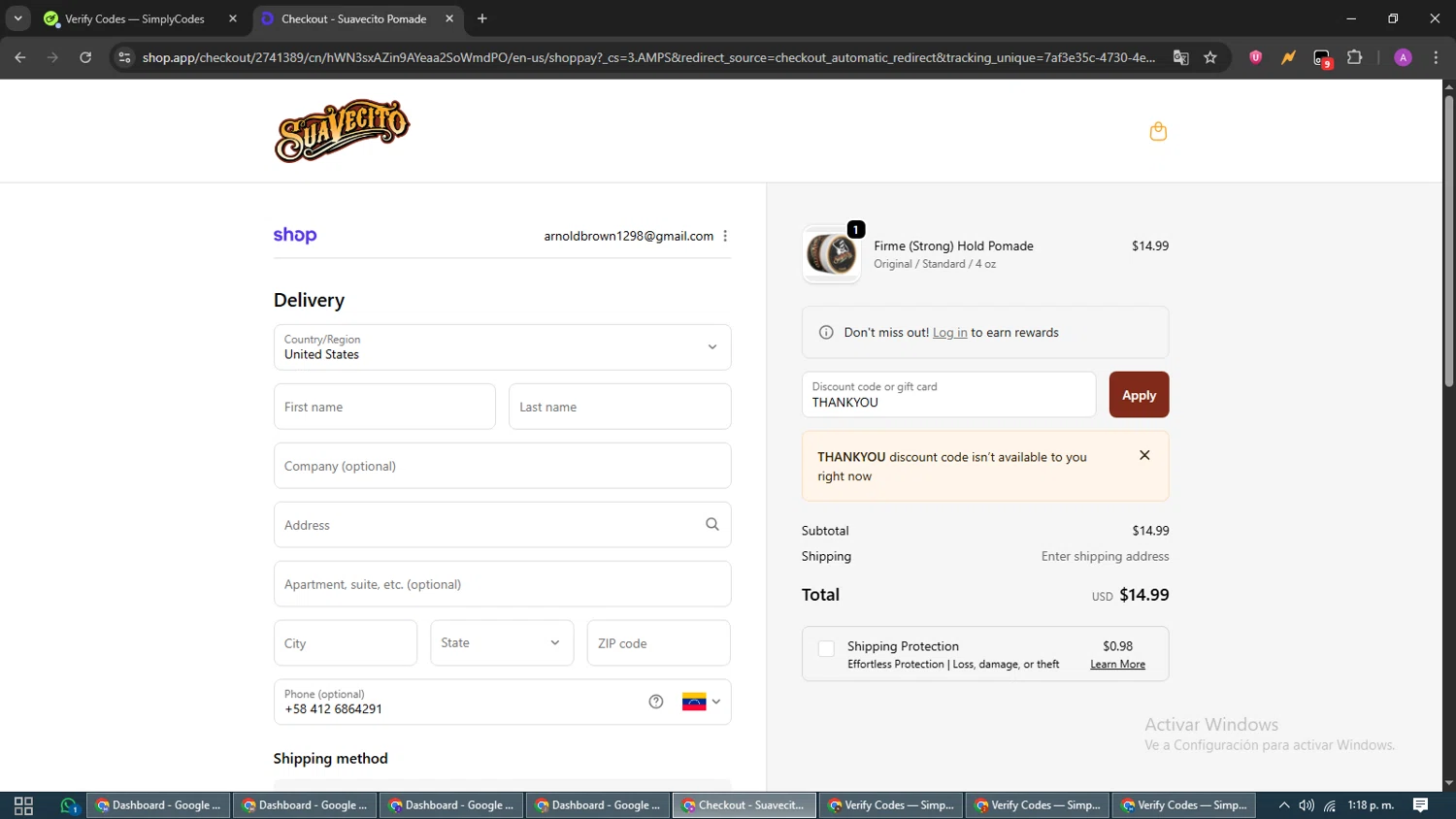1456x819 pixels.
Task: Click the ZIP code field
Action: pos(658,642)
